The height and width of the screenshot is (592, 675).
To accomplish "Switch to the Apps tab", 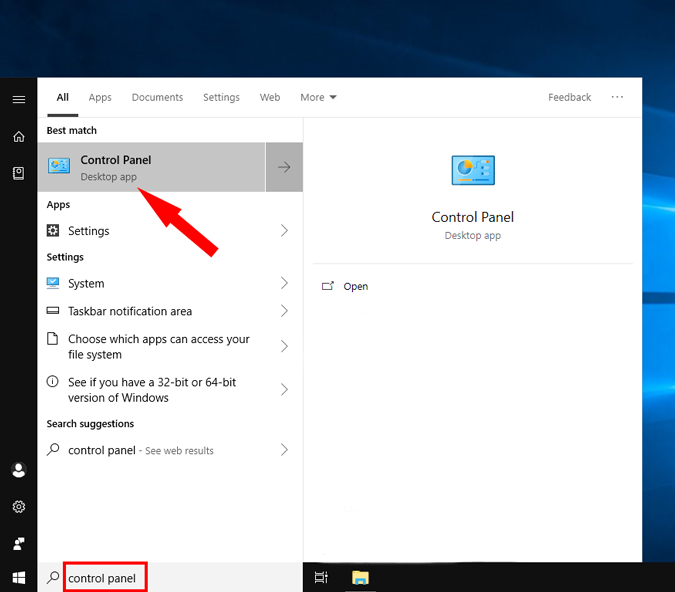I will (100, 97).
